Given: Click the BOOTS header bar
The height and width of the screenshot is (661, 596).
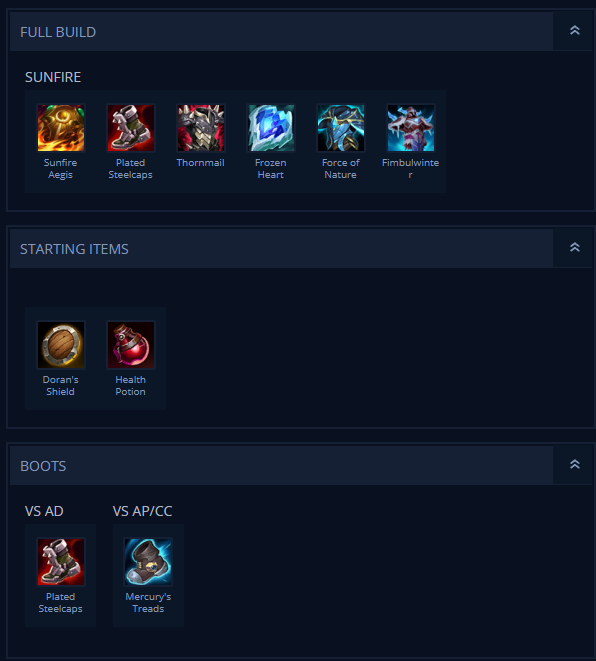Looking at the screenshot, I should pos(281,466).
